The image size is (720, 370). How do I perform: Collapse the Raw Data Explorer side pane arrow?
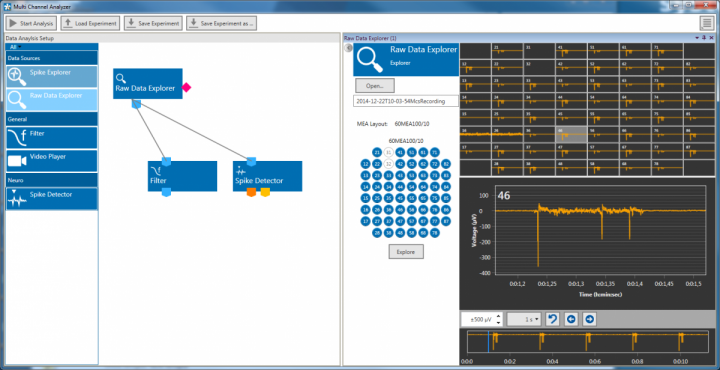348,48
